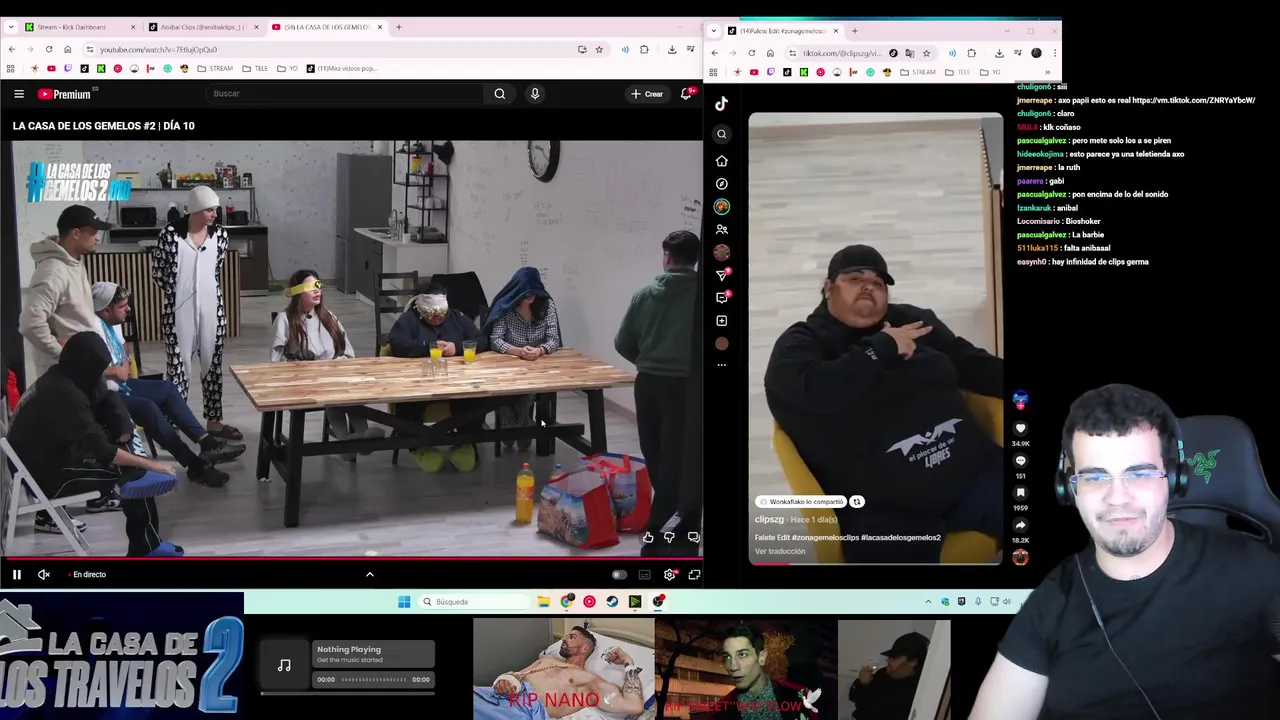Toggle subtitles in YouTube player
This screenshot has width=1280, height=720.
[644, 574]
